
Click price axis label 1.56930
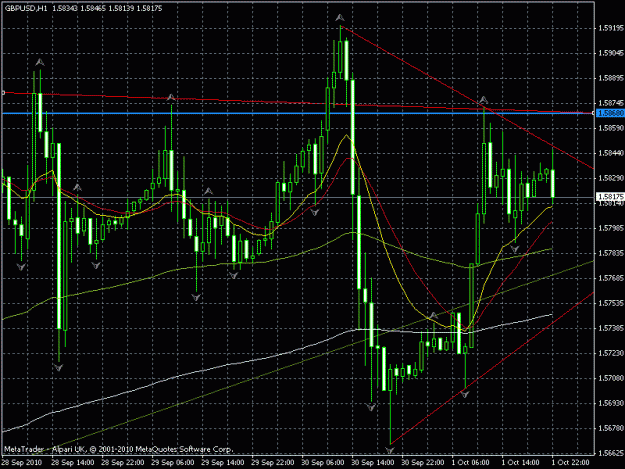[x=610, y=403]
